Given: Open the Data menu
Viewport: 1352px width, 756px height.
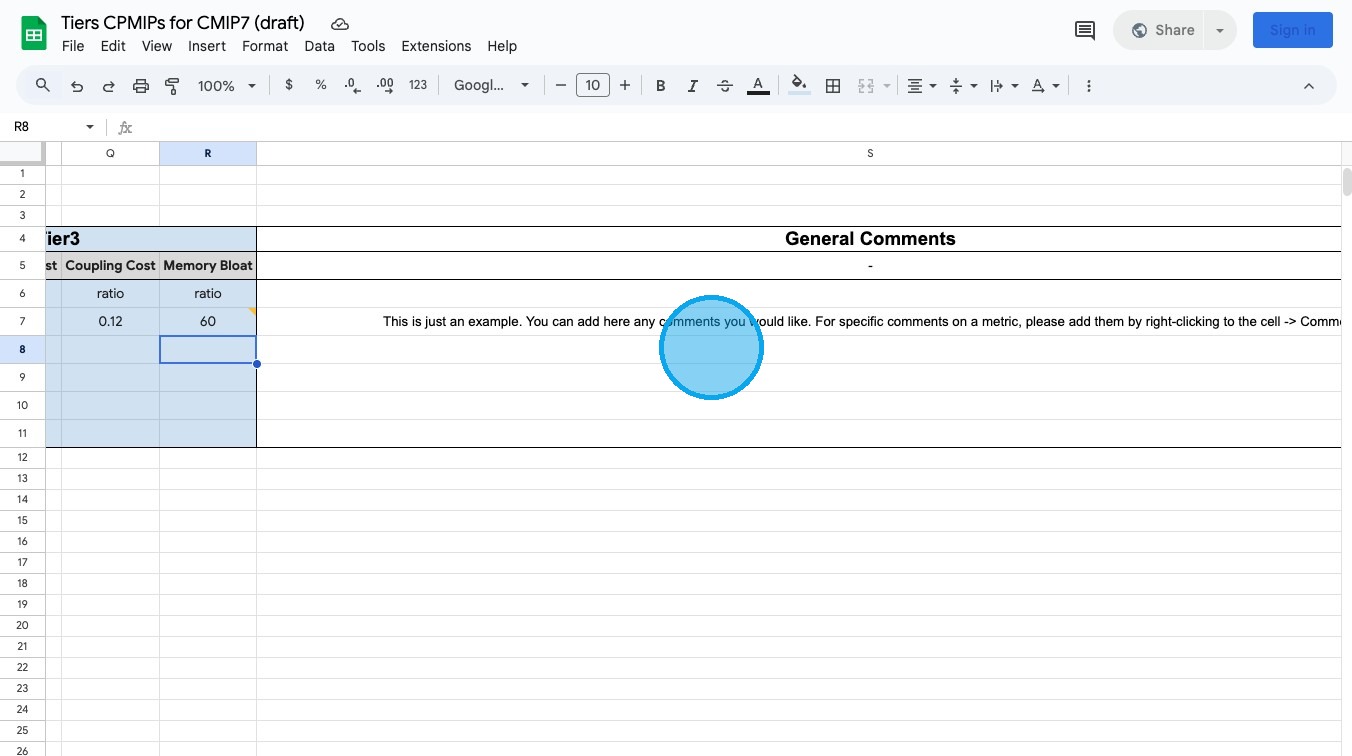Looking at the screenshot, I should pos(319,46).
